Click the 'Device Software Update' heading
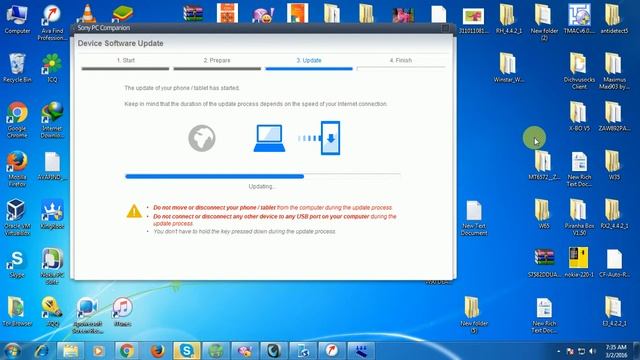The height and width of the screenshot is (360, 640). [x=120, y=43]
